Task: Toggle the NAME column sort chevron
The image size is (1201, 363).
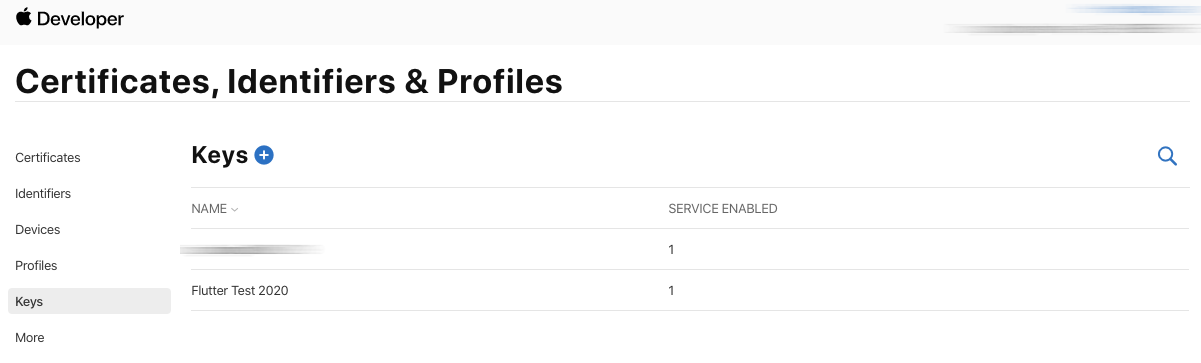Action: coord(235,210)
